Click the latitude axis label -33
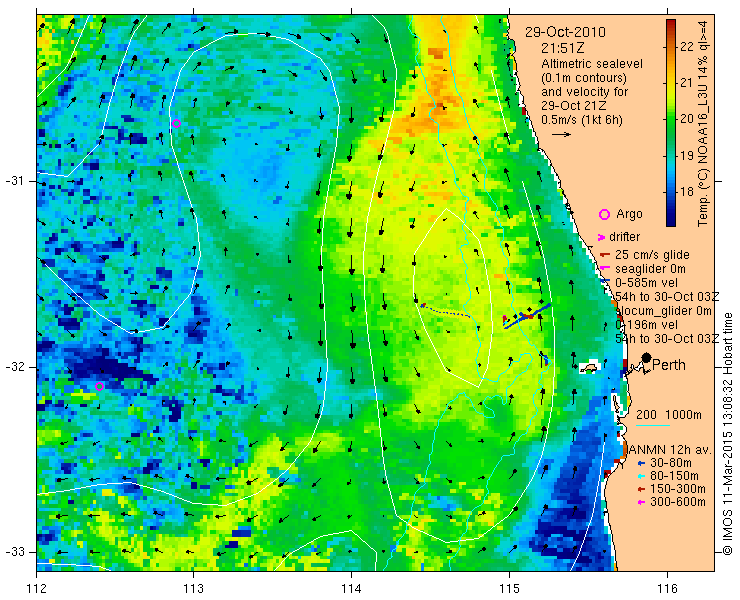Viewport: 740px width, 600px height. point(14,552)
